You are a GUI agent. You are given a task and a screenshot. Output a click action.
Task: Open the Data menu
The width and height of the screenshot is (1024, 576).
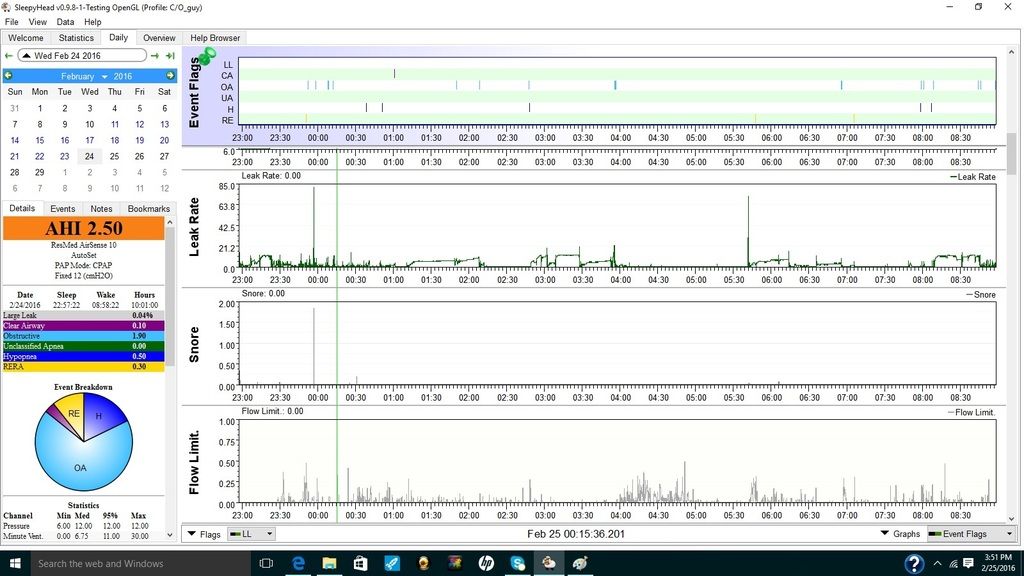point(65,22)
